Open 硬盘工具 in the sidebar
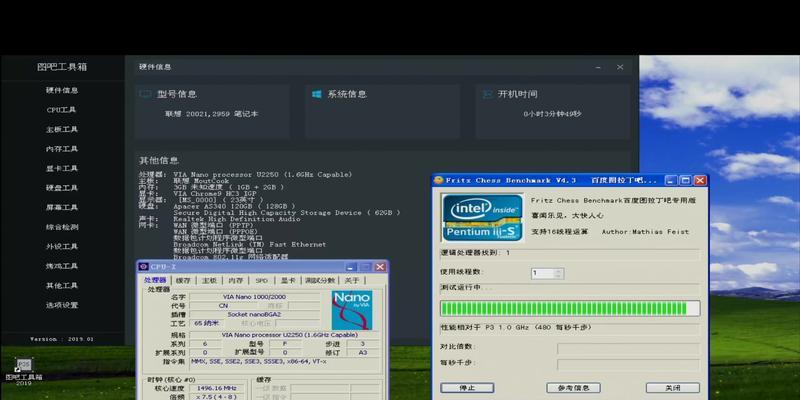The image size is (800, 400). 62,188
